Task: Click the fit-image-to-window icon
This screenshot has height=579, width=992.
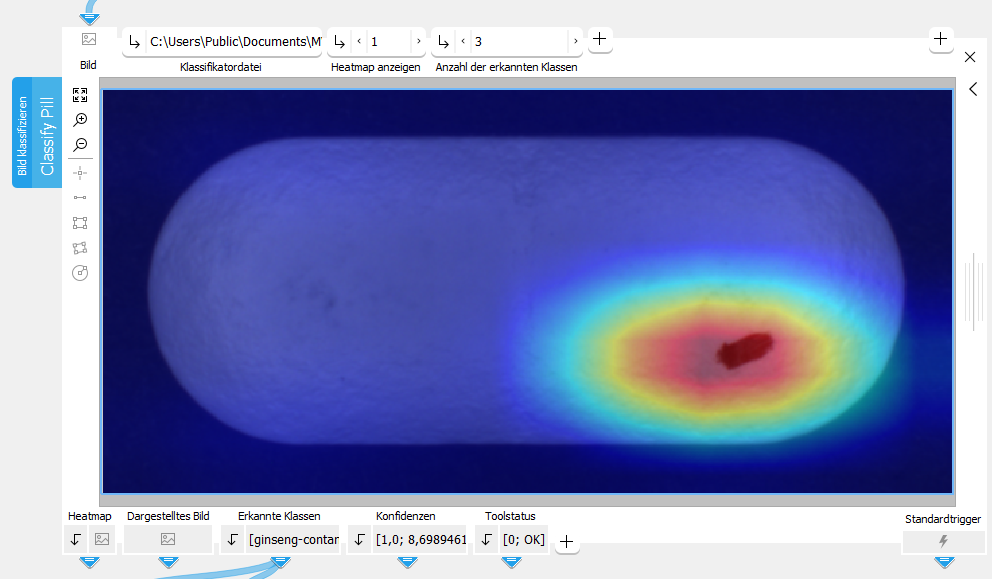Action: click(80, 95)
